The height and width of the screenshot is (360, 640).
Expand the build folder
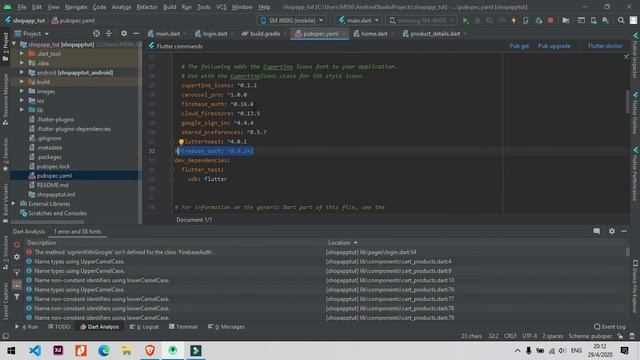coord(22,82)
